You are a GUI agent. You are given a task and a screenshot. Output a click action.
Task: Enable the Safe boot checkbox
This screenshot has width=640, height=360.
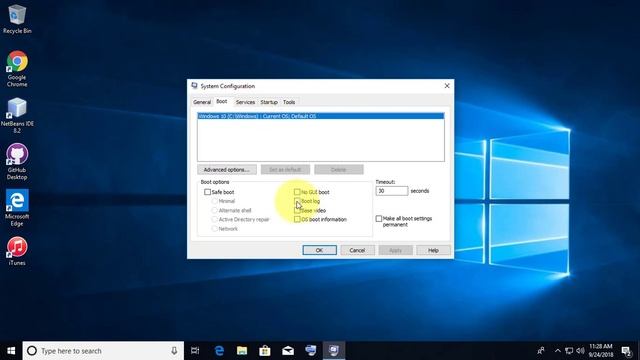(207, 192)
